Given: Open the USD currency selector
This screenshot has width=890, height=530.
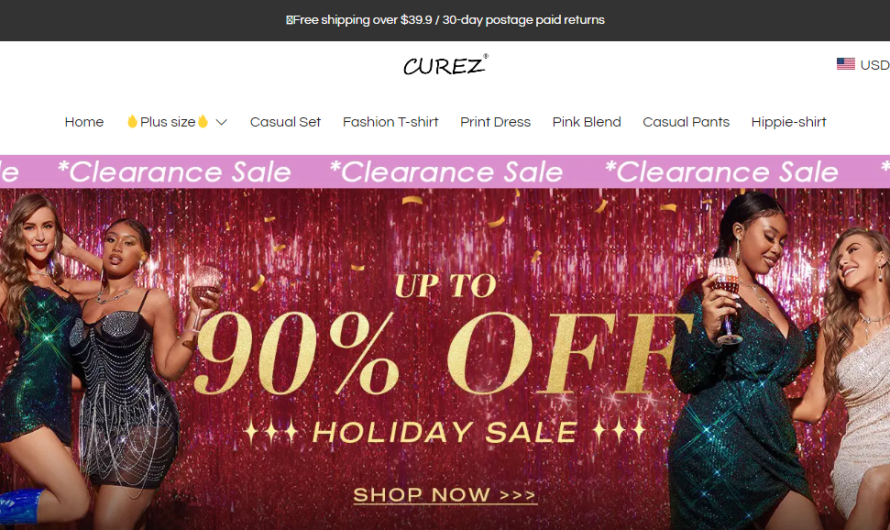Looking at the screenshot, I should (x=863, y=65).
